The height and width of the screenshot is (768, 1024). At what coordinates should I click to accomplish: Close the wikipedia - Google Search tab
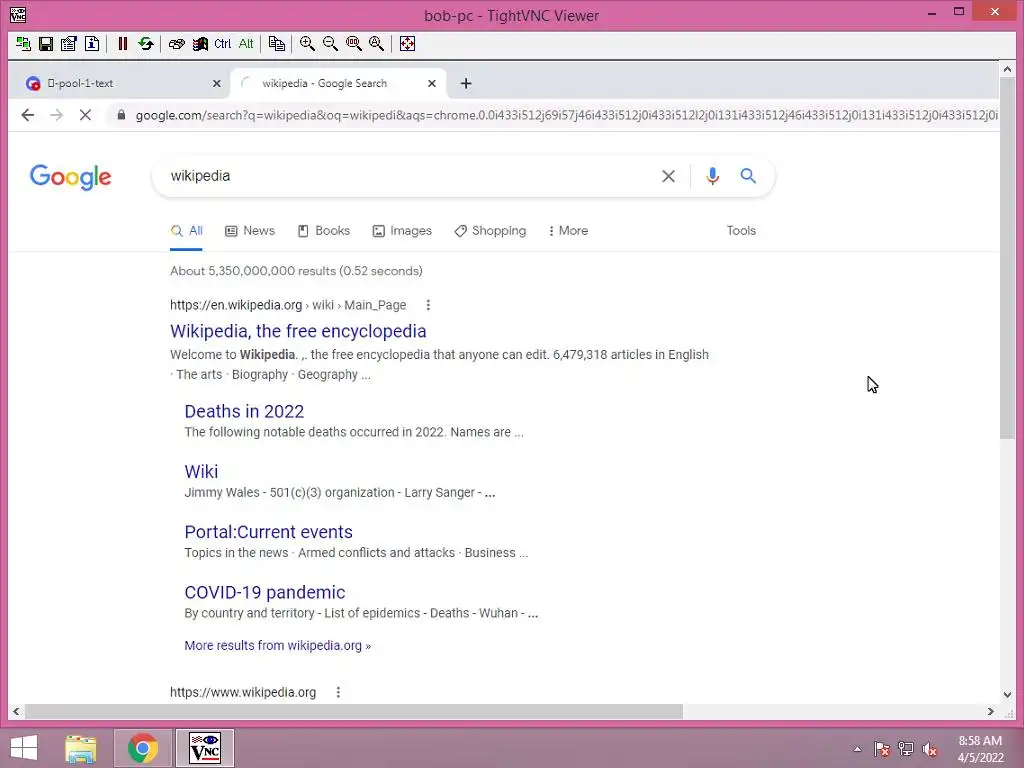pyautogui.click(x=432, y=84)
